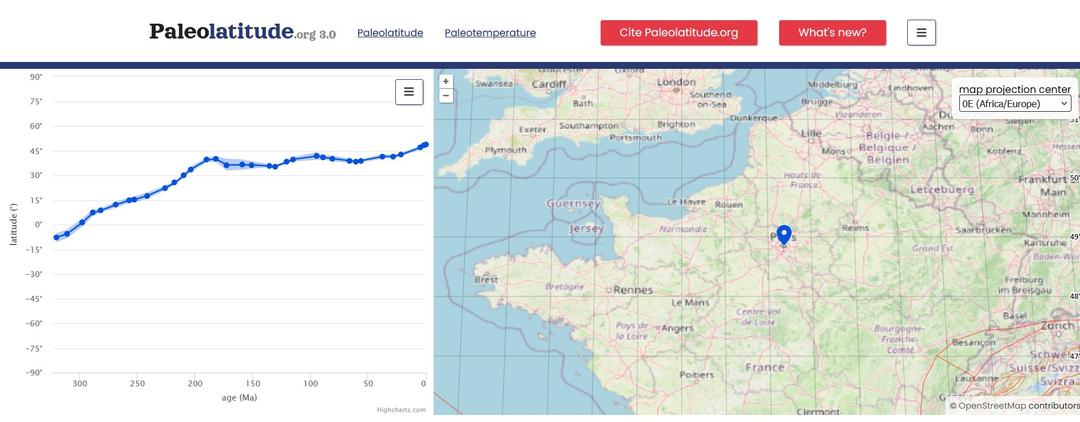Image resolution: width=1080 pixels, height=422 pixels.
Task: Click the Le Mans label on the map
Action: tap(690, 302)
